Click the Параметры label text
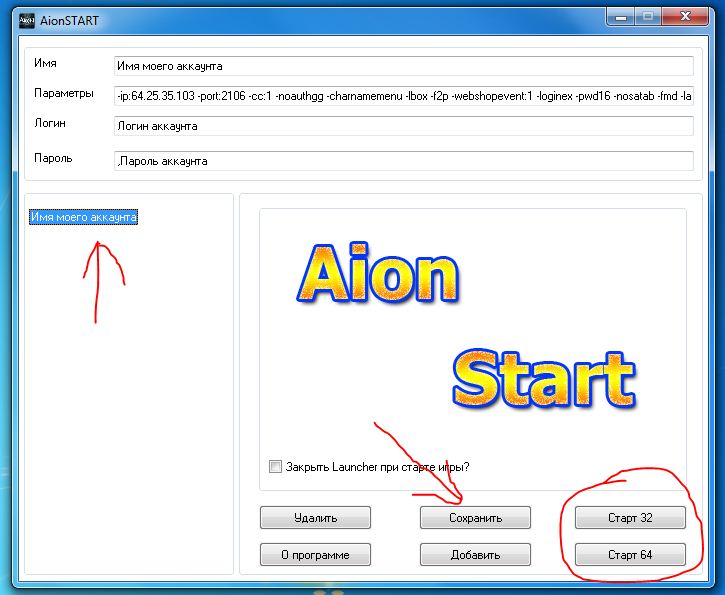Viewport: 725px width, 595px height. pyautogui.click(x=64, y=94)
